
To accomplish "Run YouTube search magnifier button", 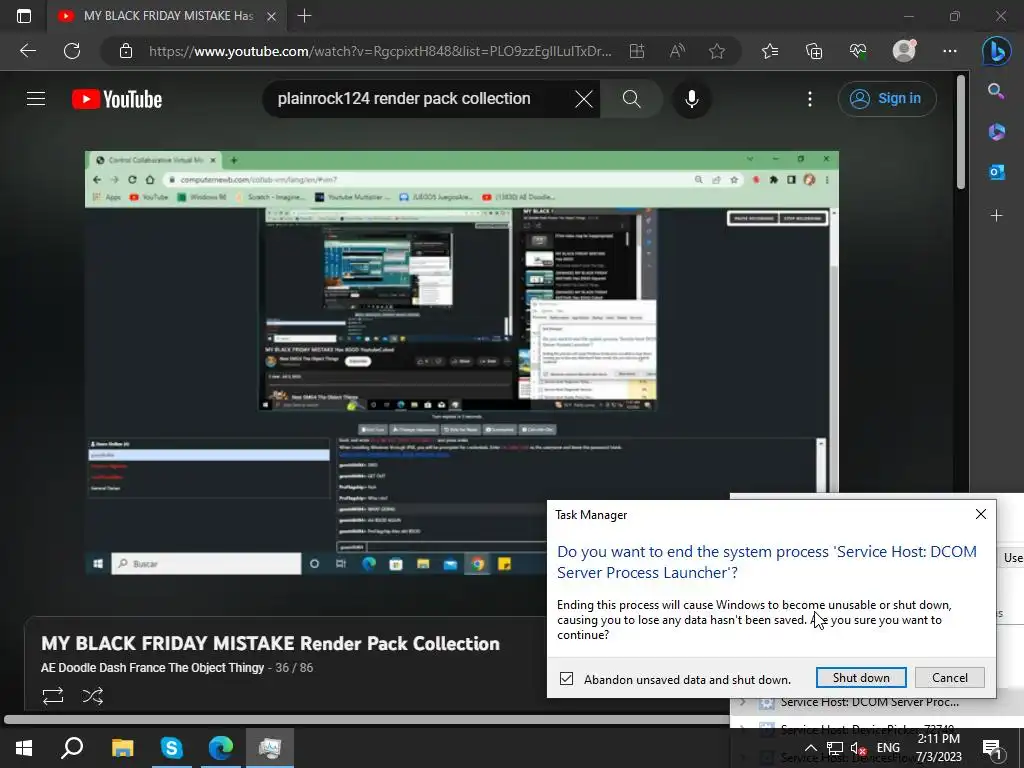I will [632, 99].
